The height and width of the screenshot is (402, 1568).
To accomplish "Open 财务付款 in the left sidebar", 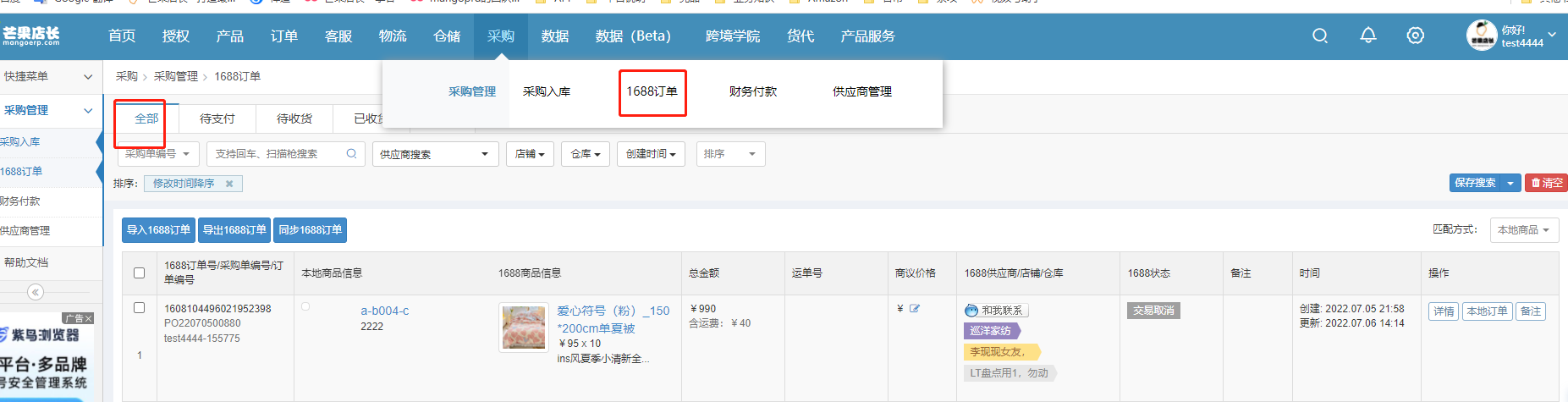I will tap(20, 201).
